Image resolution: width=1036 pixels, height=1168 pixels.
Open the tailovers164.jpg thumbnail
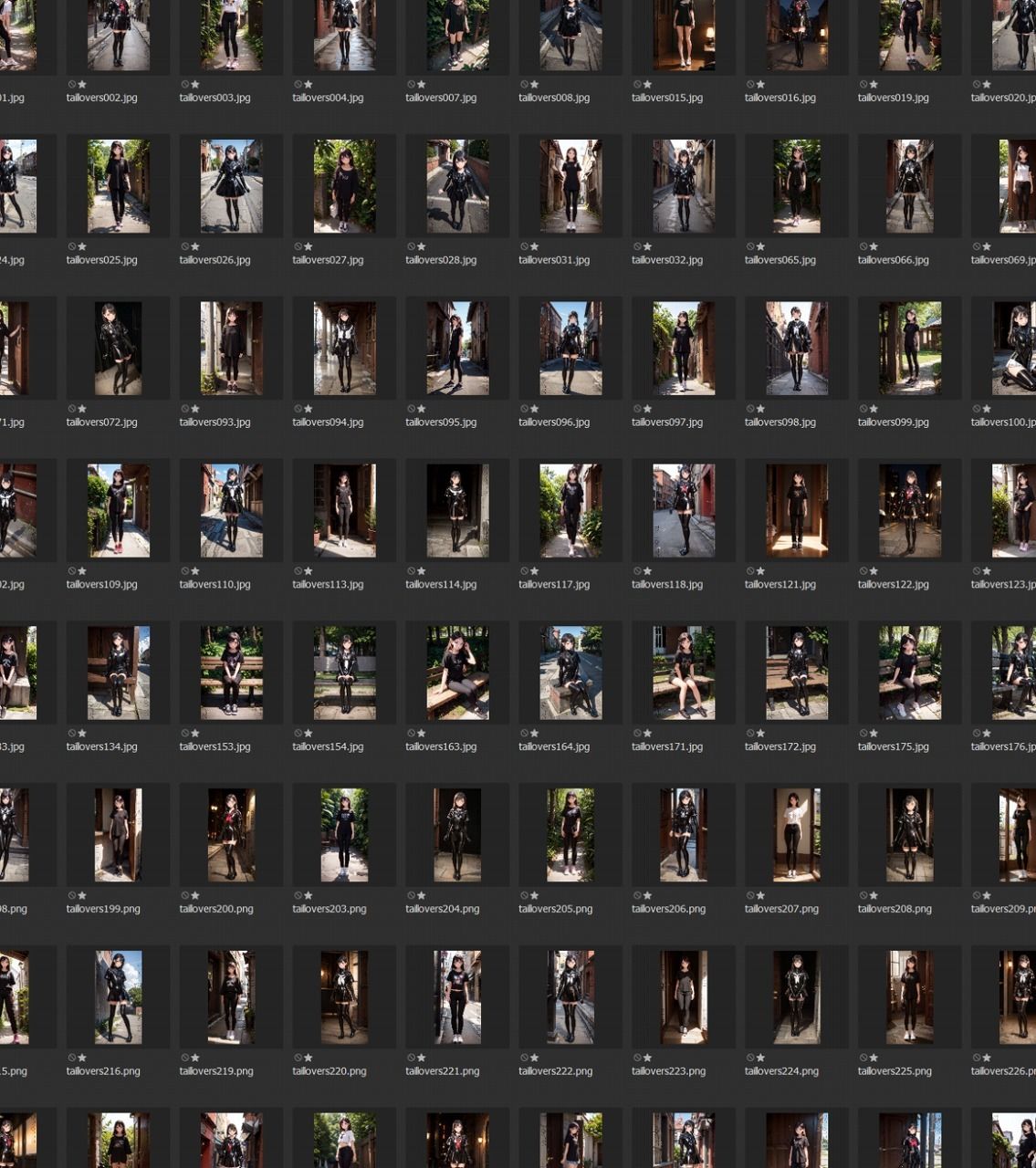570,673
